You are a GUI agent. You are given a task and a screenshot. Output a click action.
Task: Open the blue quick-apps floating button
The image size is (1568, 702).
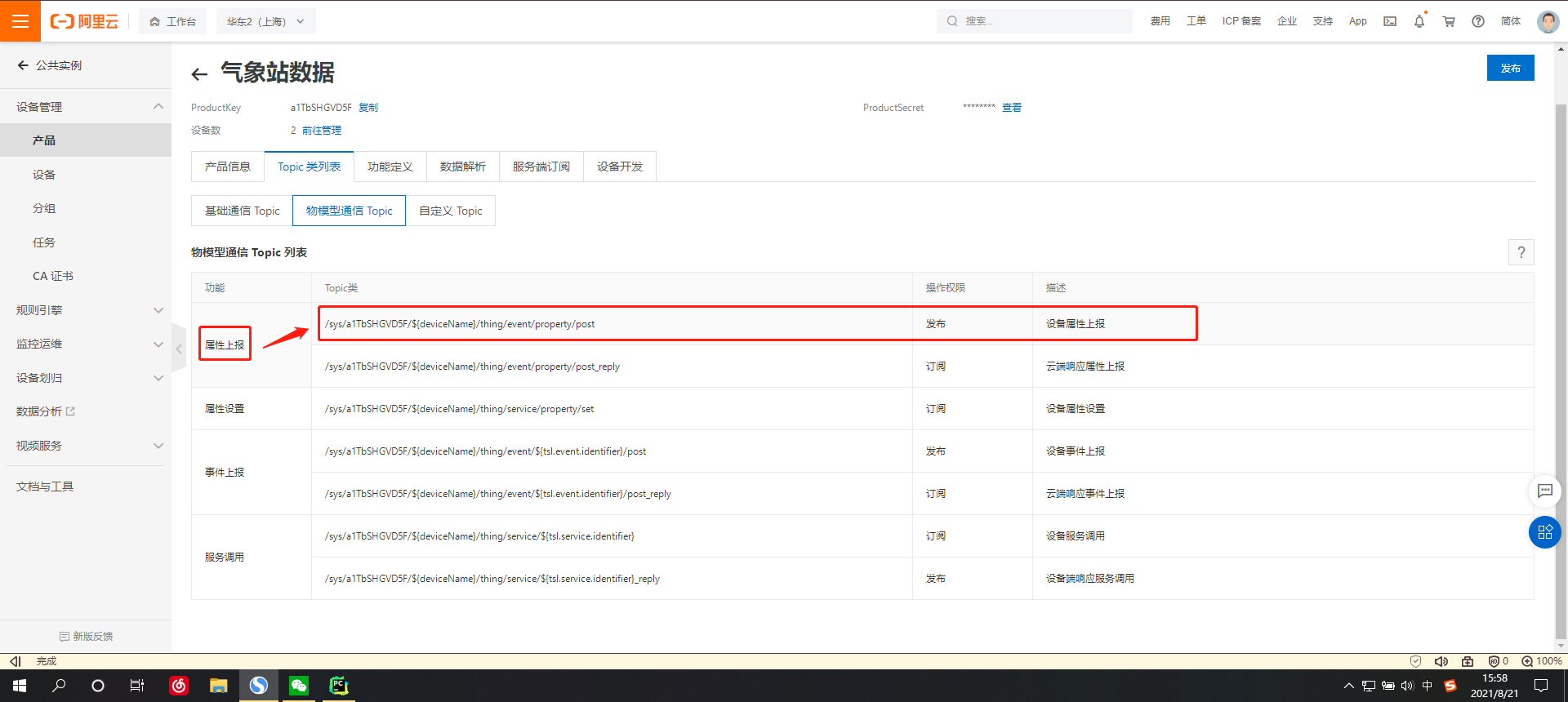[1544, 532]
